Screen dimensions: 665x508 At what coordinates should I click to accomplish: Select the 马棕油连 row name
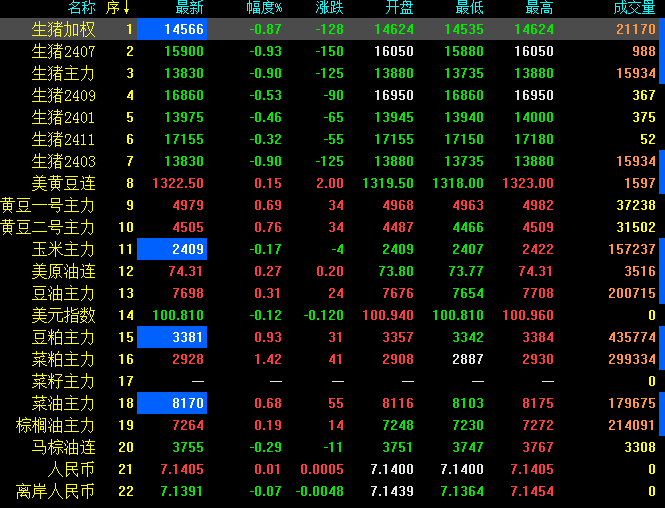tap(64, 448)
